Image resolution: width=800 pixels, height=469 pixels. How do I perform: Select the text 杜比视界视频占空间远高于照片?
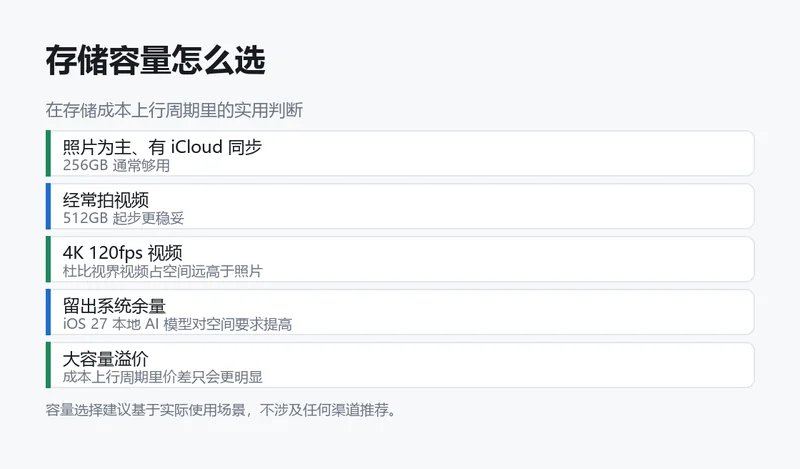point(162,271)
